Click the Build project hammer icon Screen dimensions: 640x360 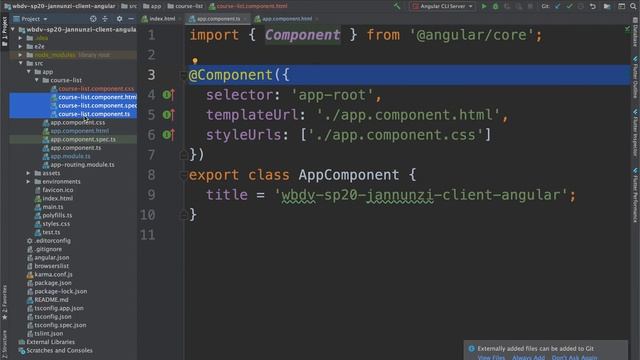pyautogui.click(x=397, y=6)
